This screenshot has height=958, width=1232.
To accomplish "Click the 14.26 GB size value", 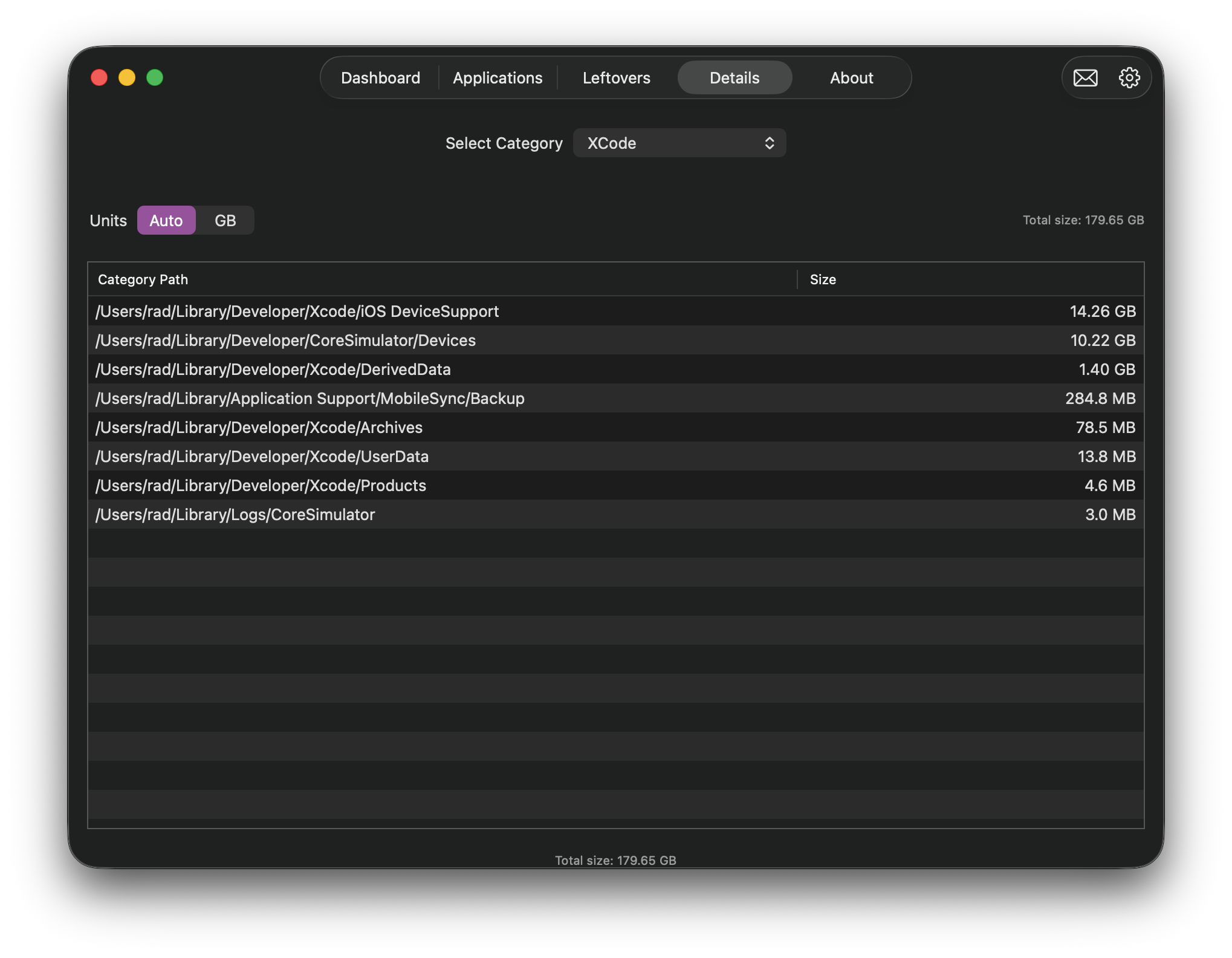I will tap(1103, 311).
